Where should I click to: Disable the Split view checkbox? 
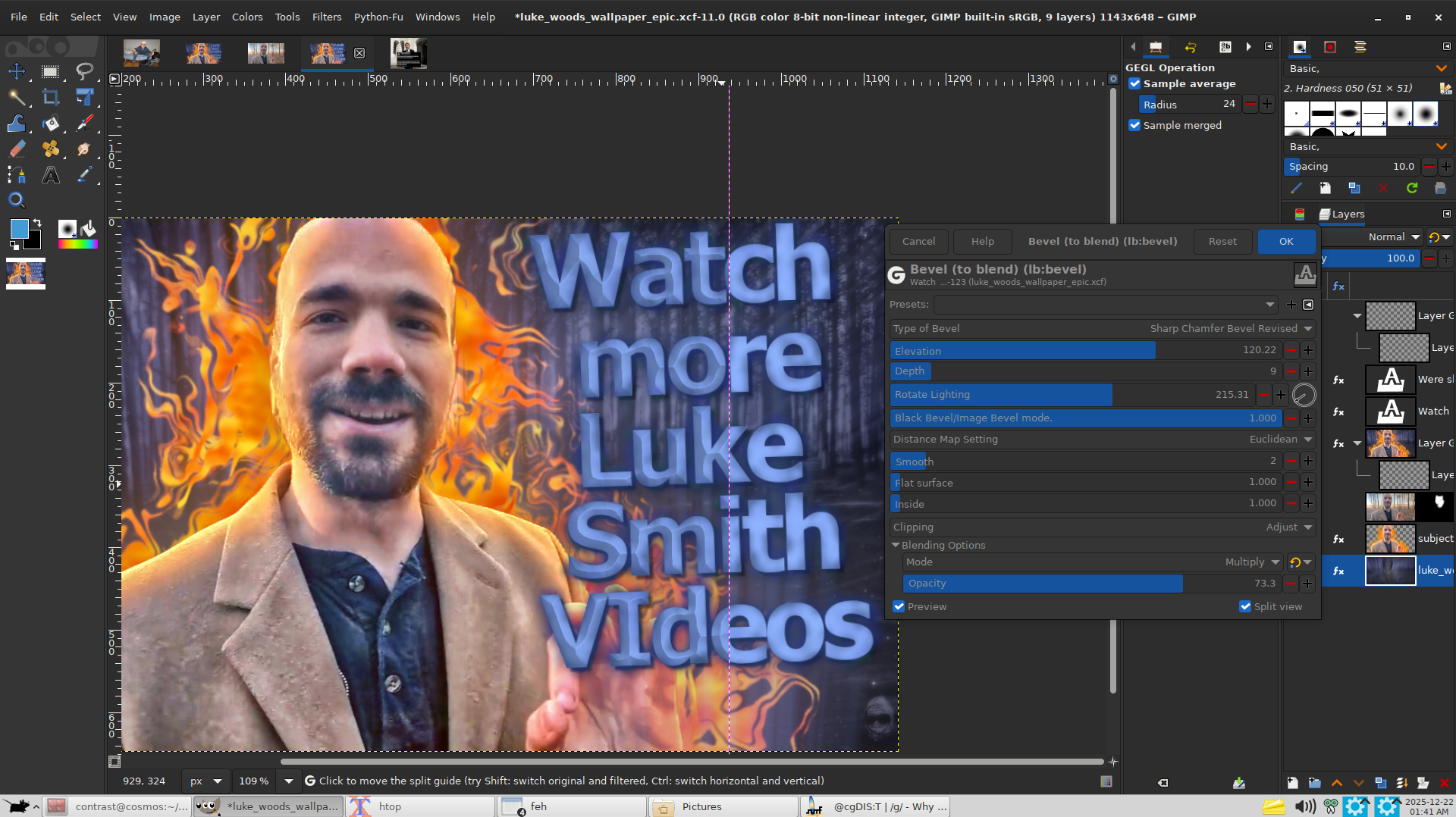1244,606
